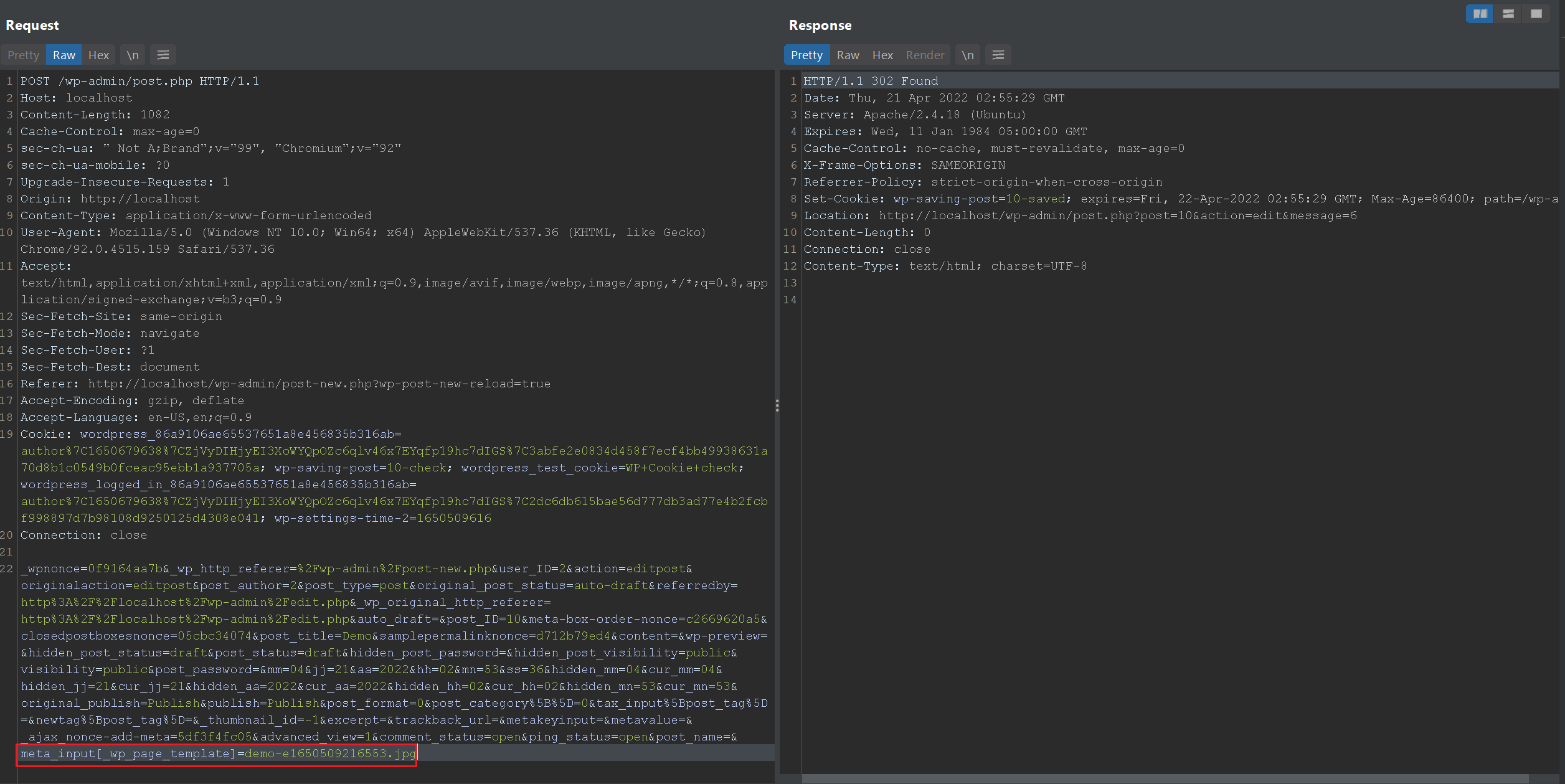Click the "Content-Length: 0" response header
This screenshot has width=1565, height=784.
pos(868,232)
